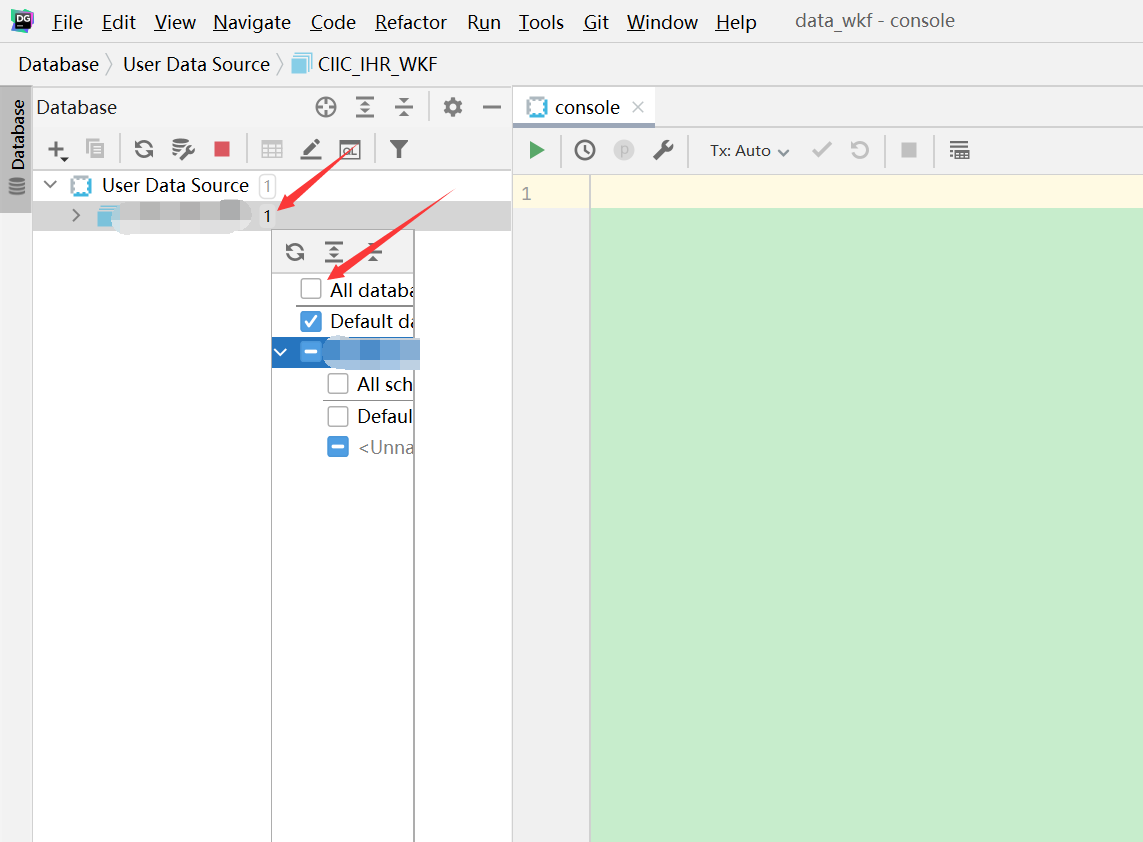
Task: Jump to query console icon
Action: click(350, 149)
